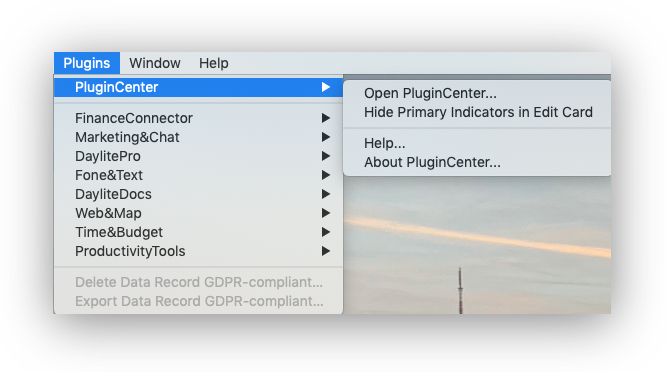
Task: Choose About PluginCenter...
Action: click(x=477, y=162)
